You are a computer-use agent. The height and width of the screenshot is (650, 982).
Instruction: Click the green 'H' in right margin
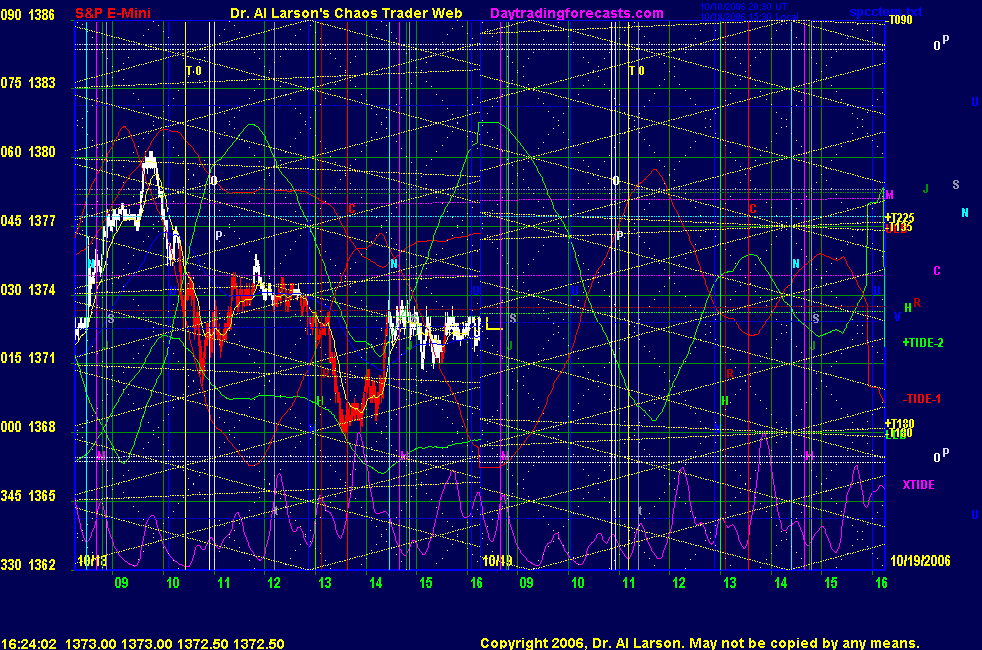tap(907, 307)
